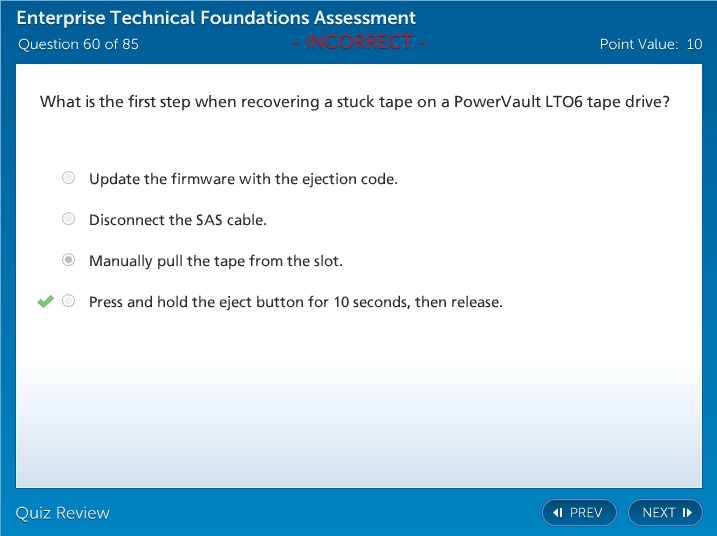Screen dimensions: 717x536
Task: Choose the 'Disconnect the SAS cable' radio option
Action: (x=68, y=219)
